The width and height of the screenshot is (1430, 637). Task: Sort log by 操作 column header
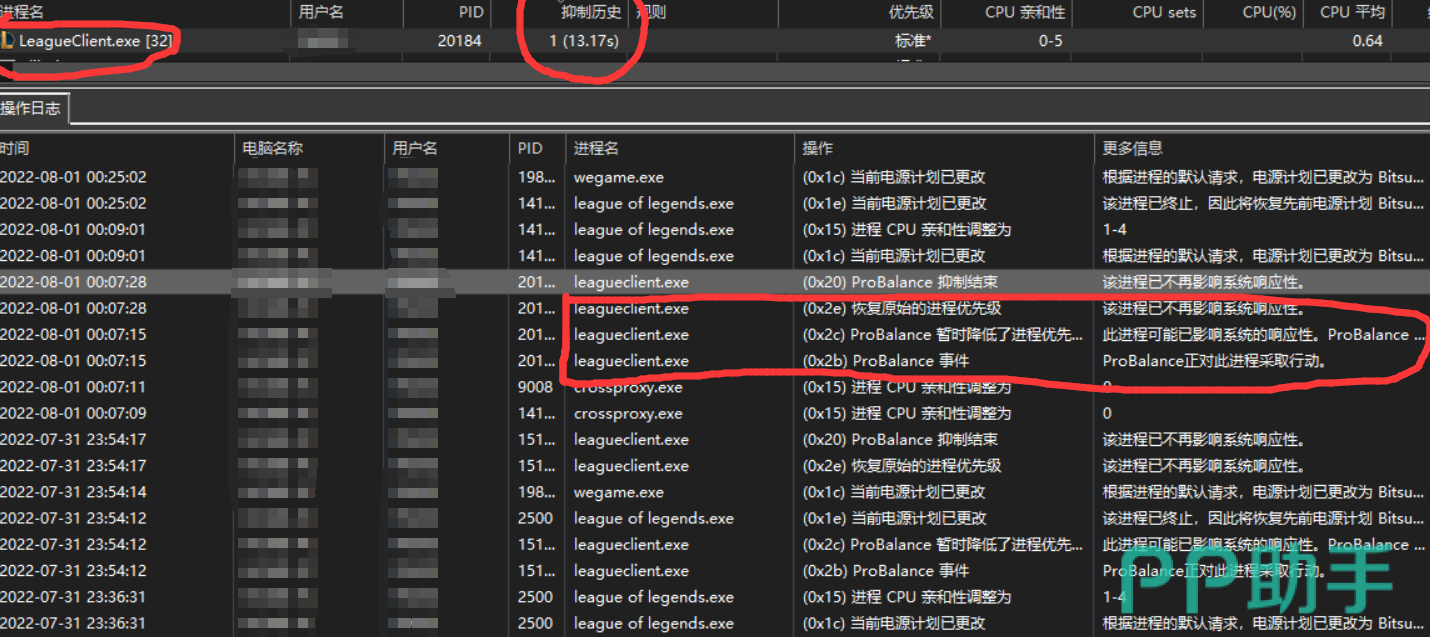(817, 148)
